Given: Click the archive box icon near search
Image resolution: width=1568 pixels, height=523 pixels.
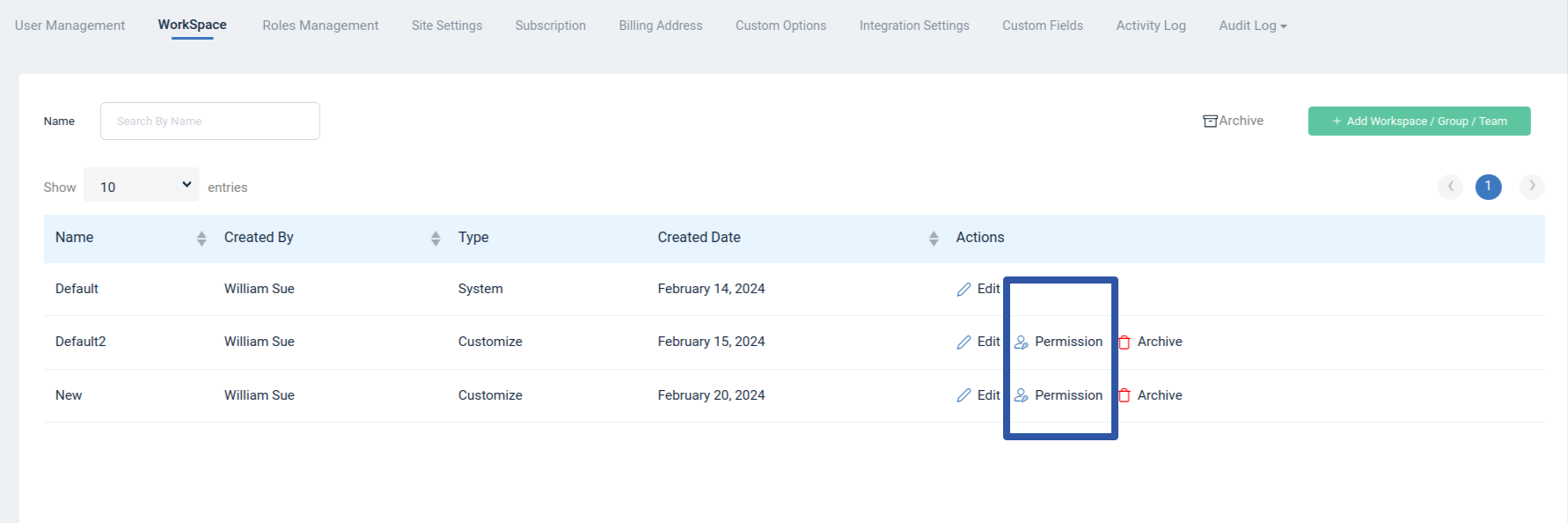Looking at the screenshot, I should pyautogui.click(x=1210, y=121).
